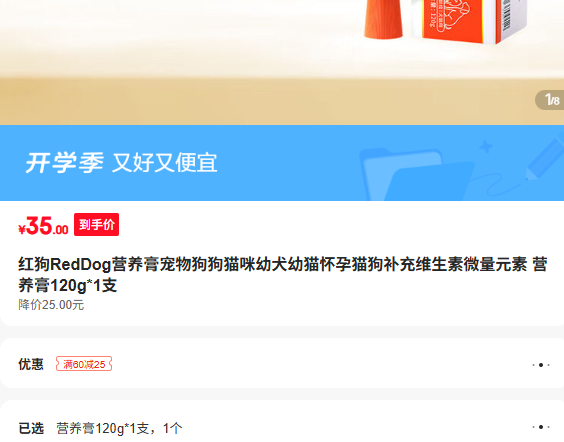Click the 到手价 red price badge

(x=96, y=225)
